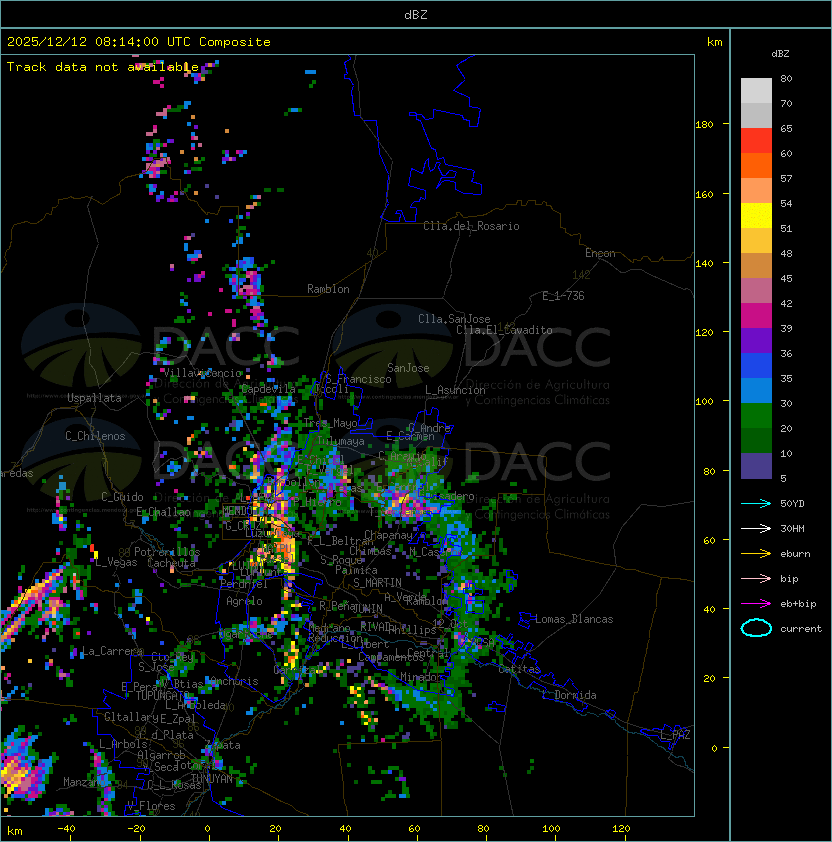Pick the light gray top swatch of scale
This screenshot has height=842, width=832.
[756, 90]
